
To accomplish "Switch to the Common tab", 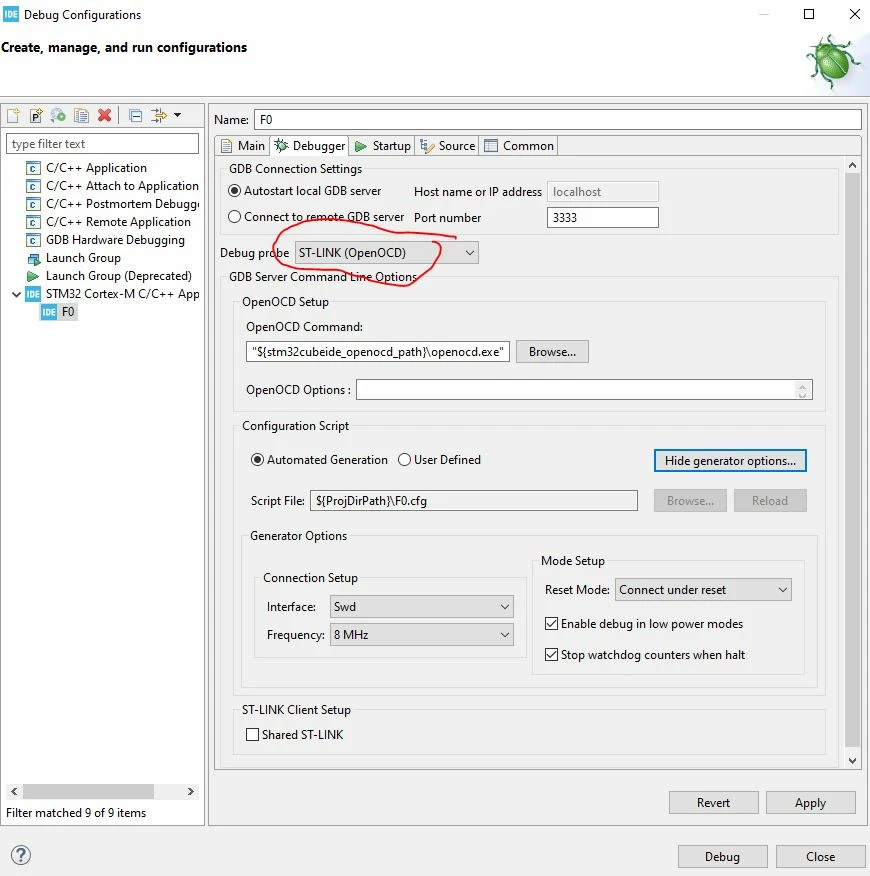I will (519, 146).
